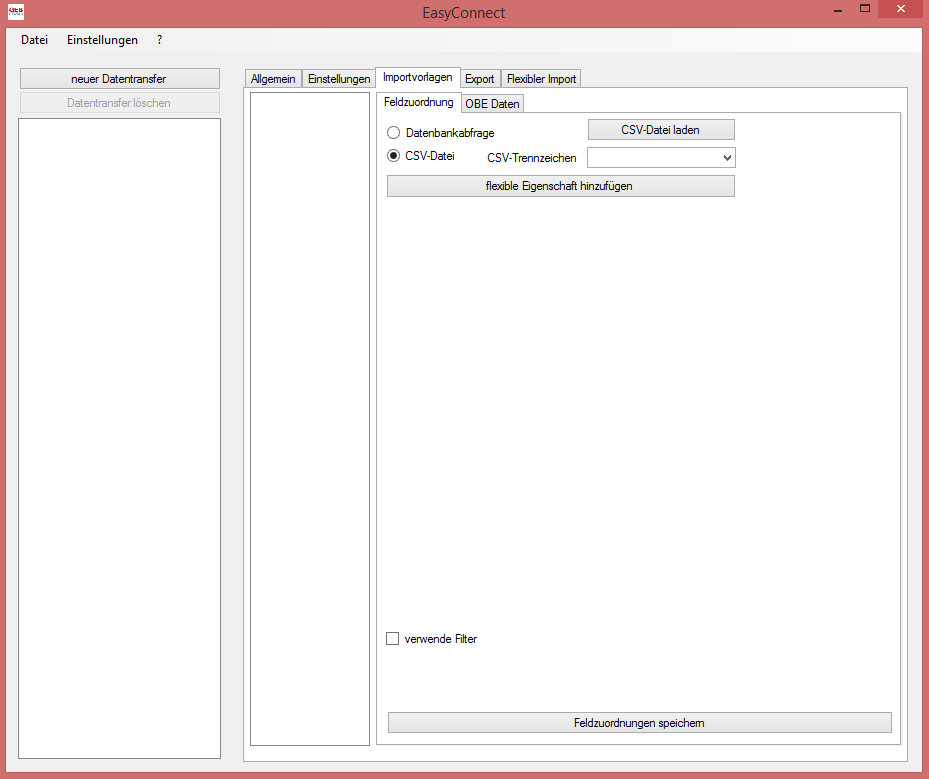The width and height of the screenshot is (929, 779).
Task: Click the Datentransfer löschen button
Action: point(119,103)
